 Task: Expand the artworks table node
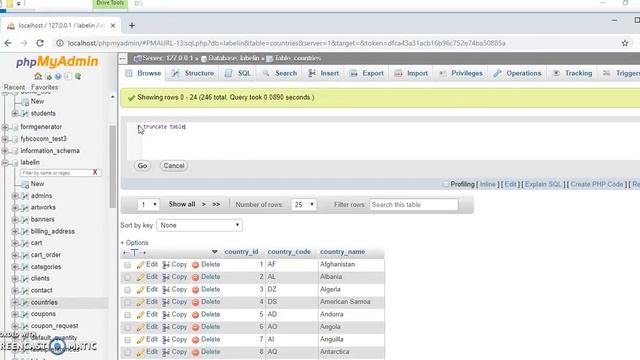click(15, 208)
